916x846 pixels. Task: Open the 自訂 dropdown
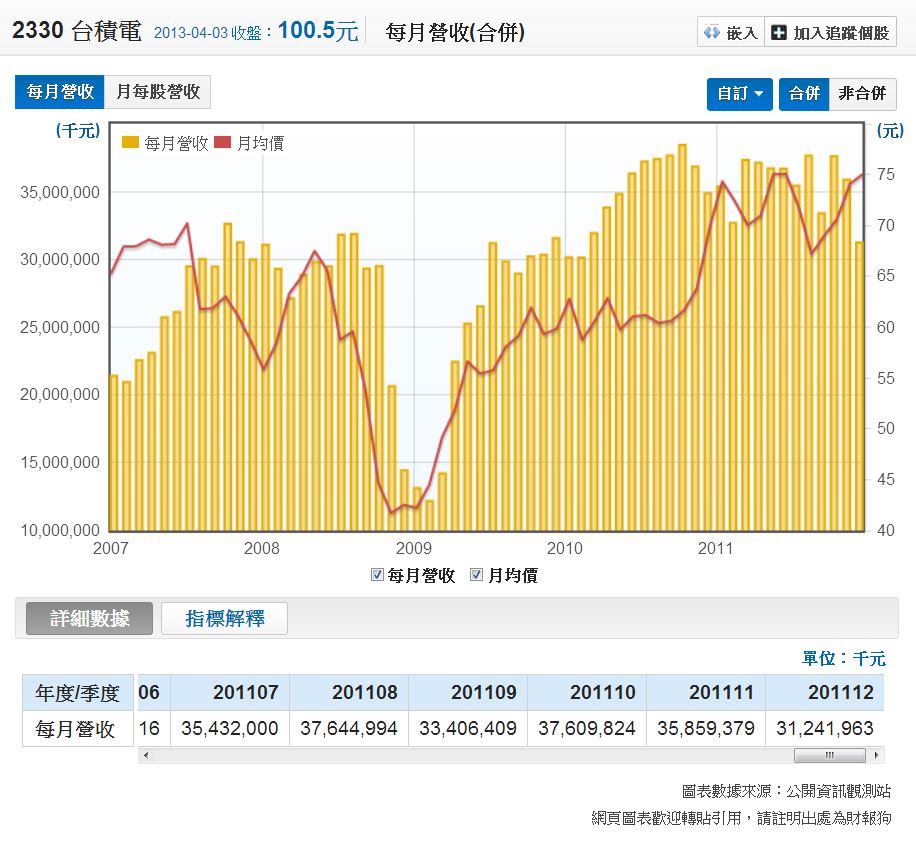point(740,94)
